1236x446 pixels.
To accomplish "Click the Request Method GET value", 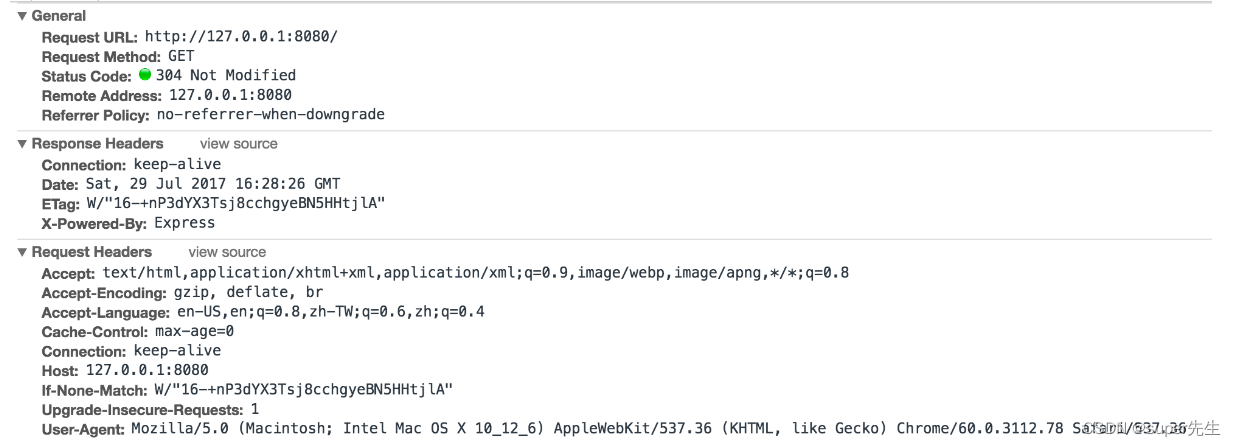I will (181, 56).
